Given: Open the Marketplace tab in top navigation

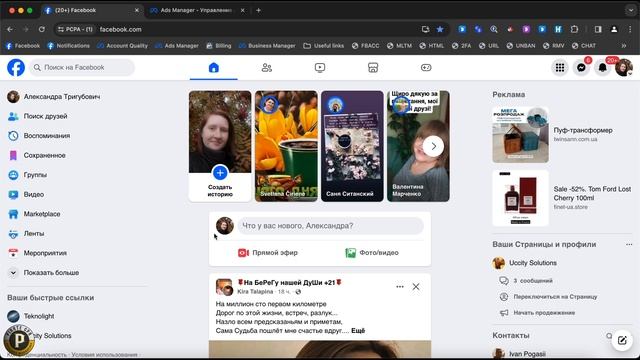Looking at the screenshot, I should 373,68.
